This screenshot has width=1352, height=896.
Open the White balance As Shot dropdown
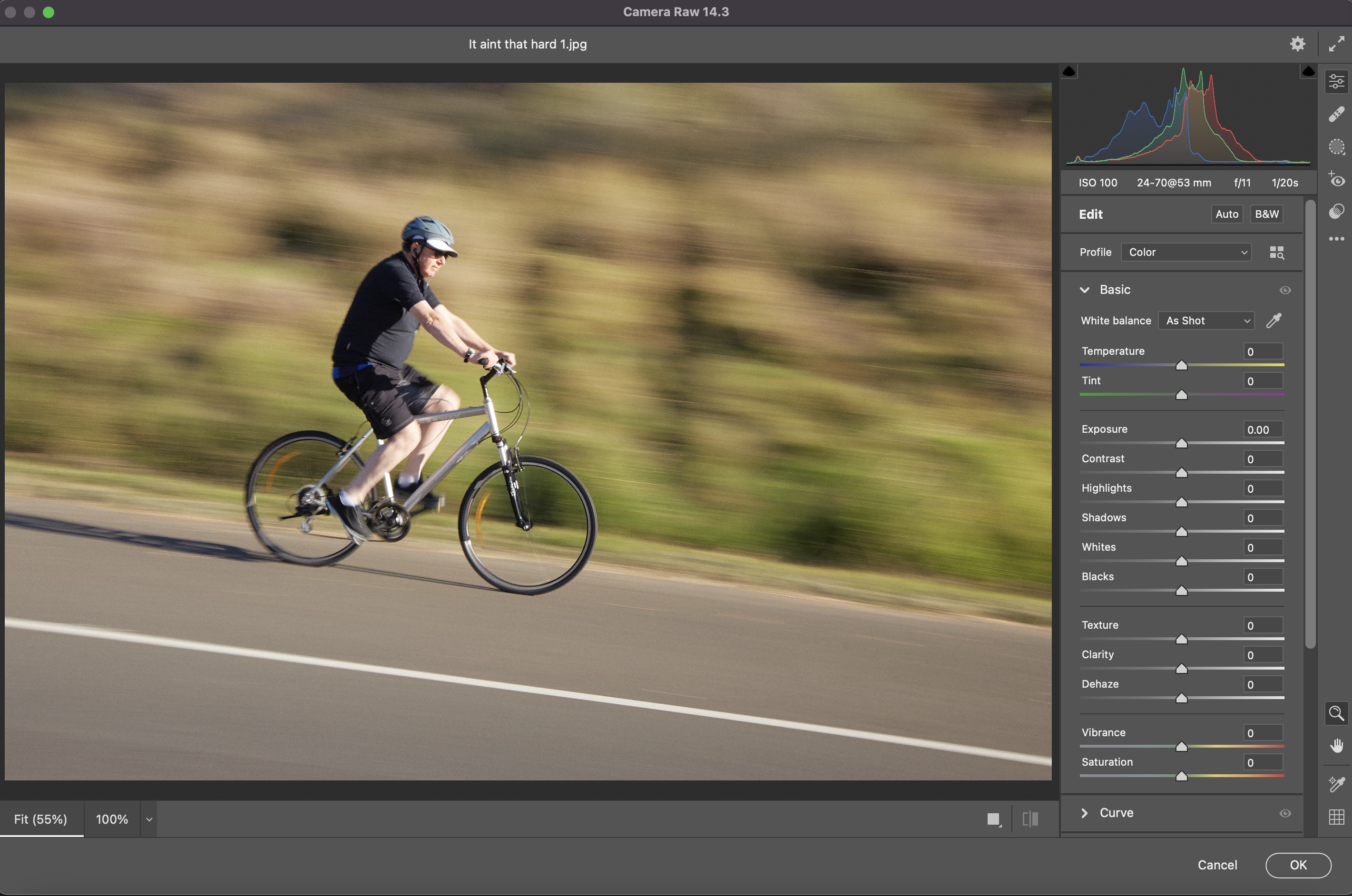tap(1206, 321)
